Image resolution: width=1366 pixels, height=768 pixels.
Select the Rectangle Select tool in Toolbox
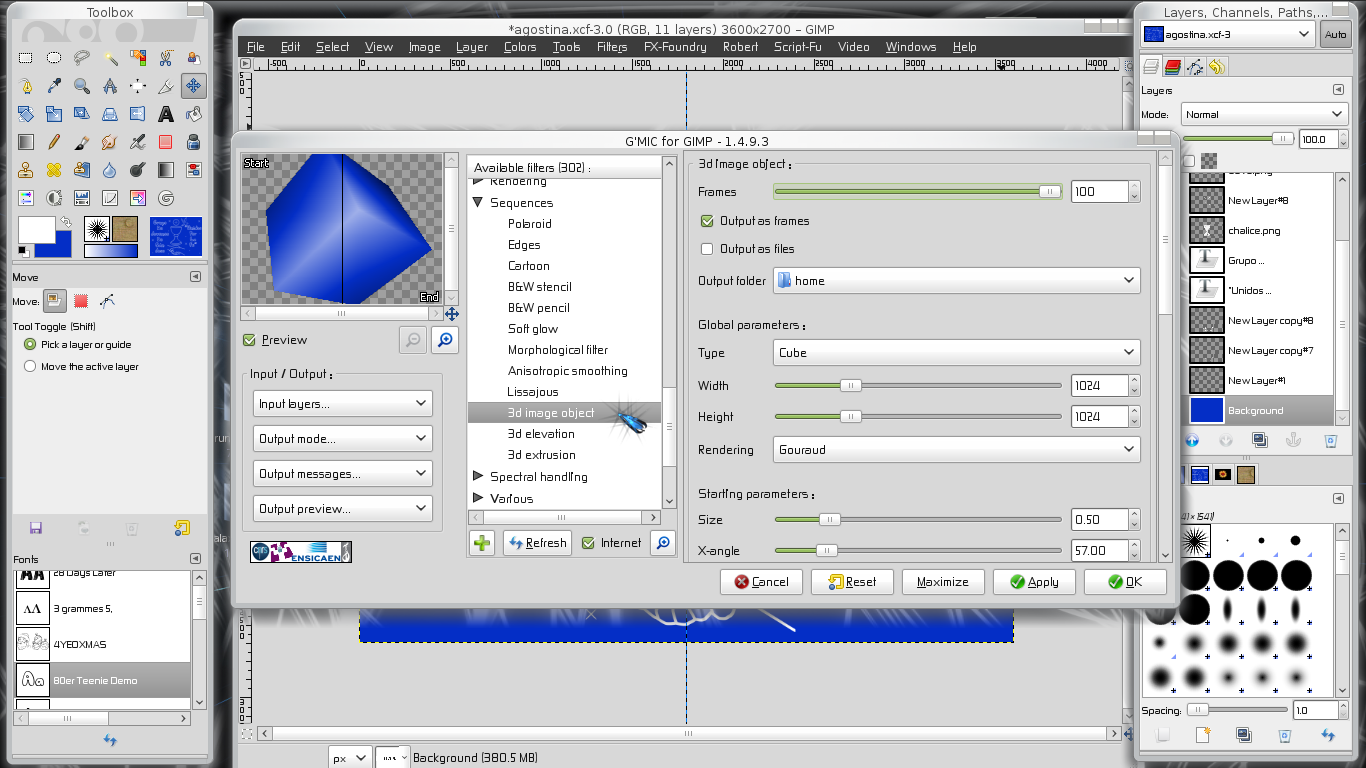click(x=26, y=58)
